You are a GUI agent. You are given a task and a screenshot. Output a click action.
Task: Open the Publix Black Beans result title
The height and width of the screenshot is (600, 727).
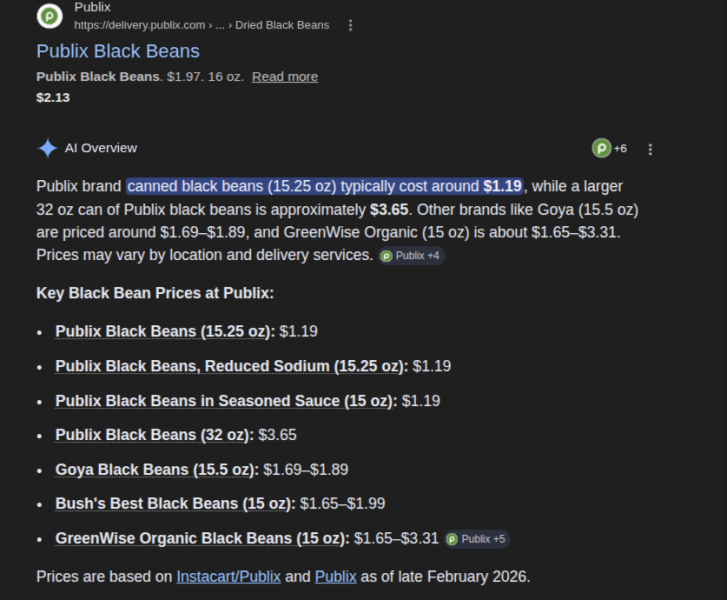point(118,51)
